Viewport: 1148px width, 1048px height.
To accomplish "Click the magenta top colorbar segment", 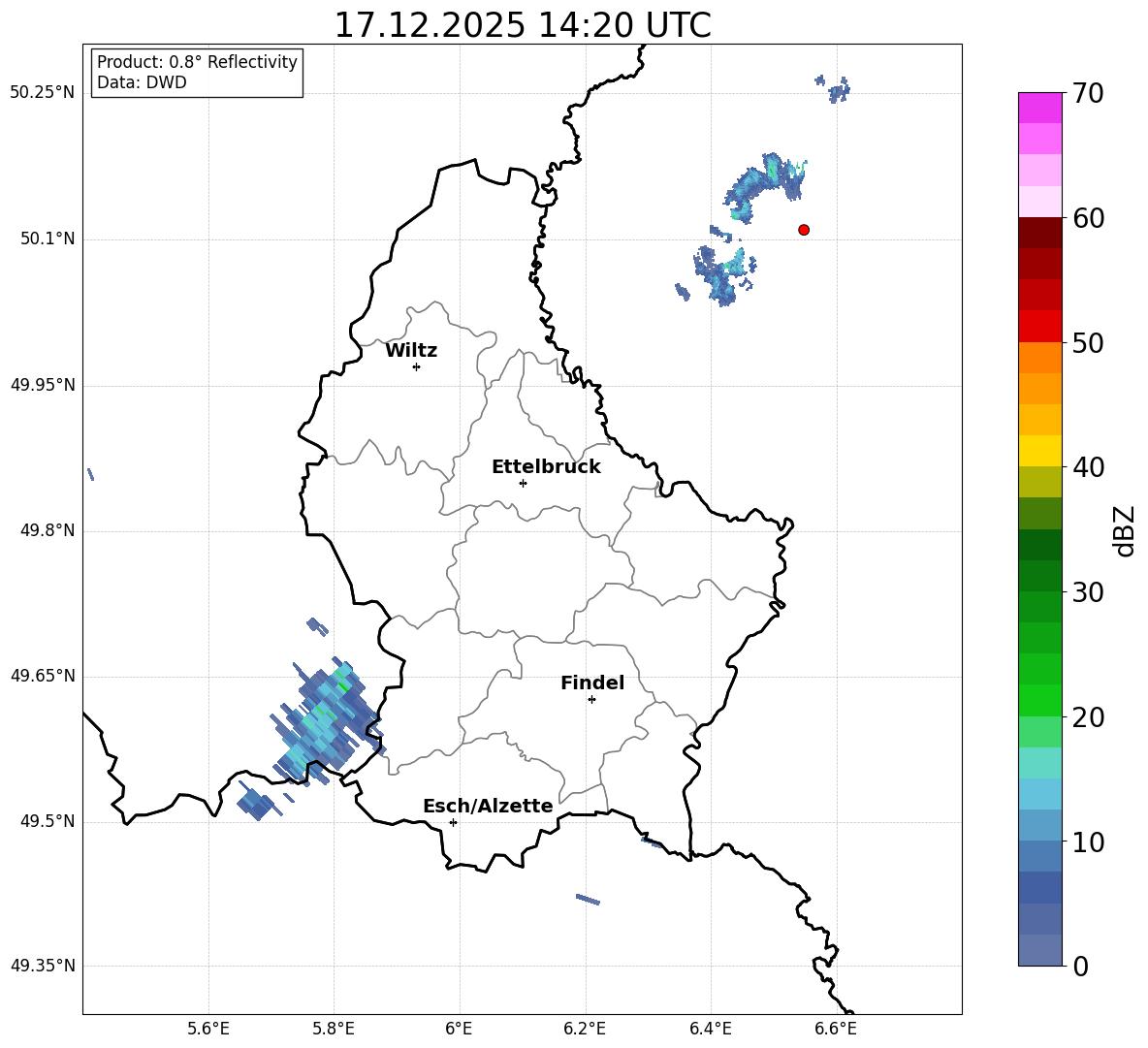I will tap(1039, 109).
